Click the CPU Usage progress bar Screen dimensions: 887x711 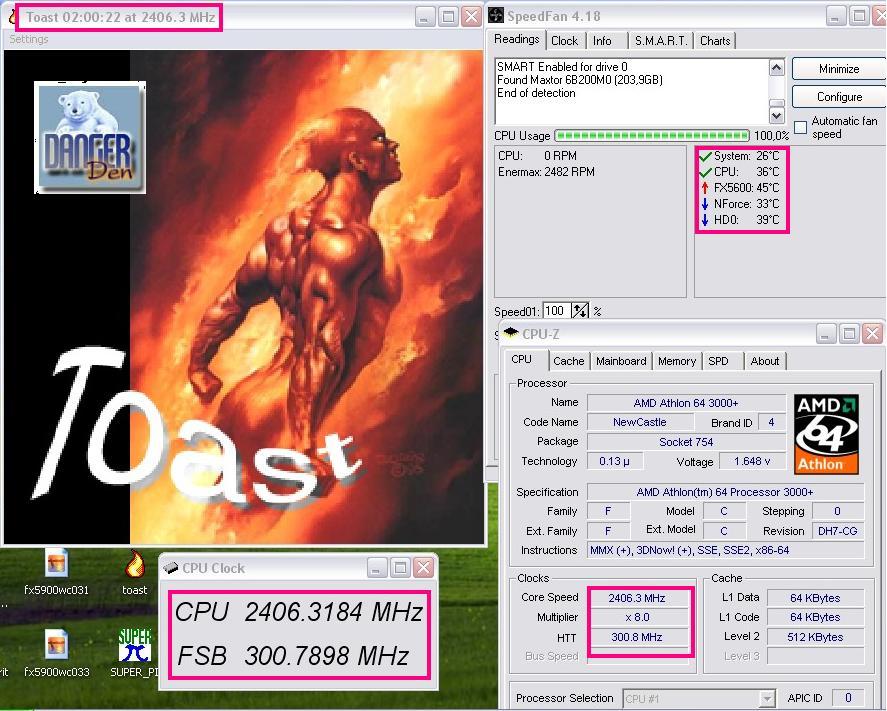652,136
